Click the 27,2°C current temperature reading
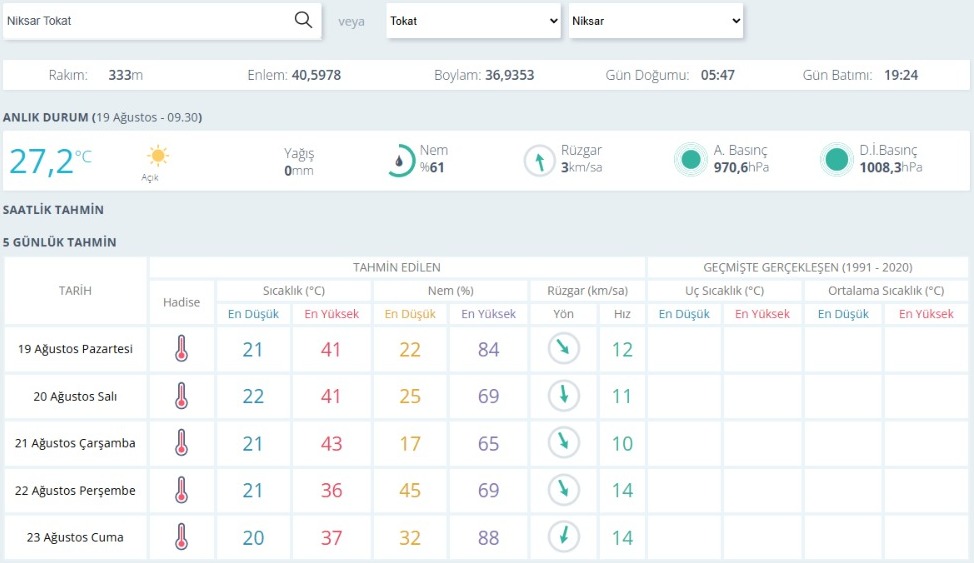 click(50, 160)
